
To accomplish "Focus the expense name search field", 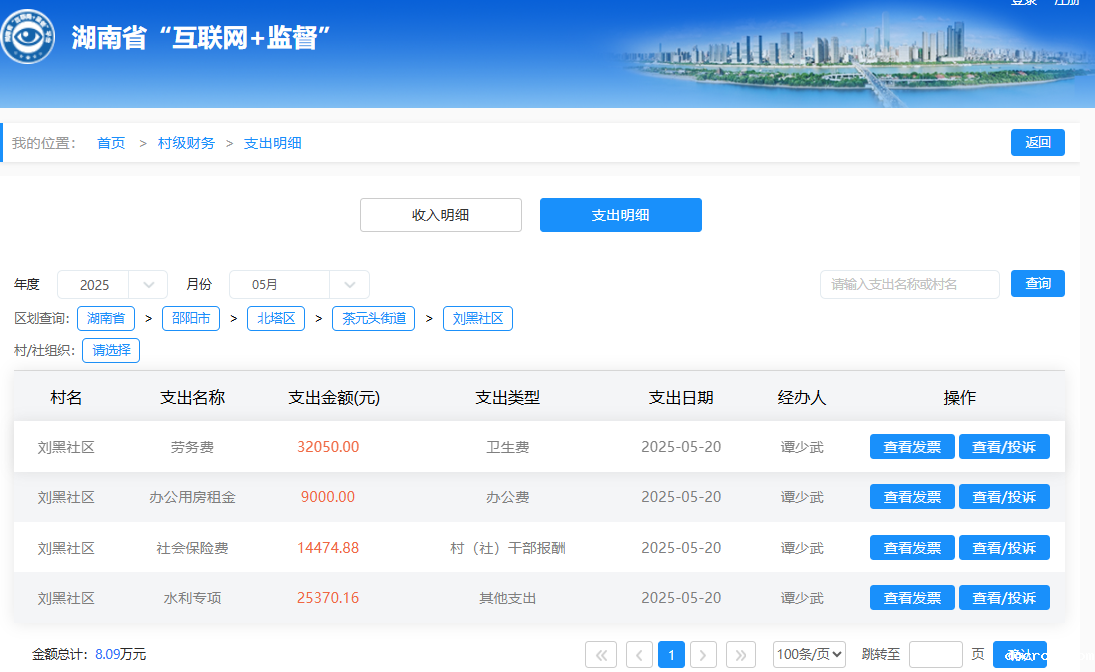I will pos(909,284).
